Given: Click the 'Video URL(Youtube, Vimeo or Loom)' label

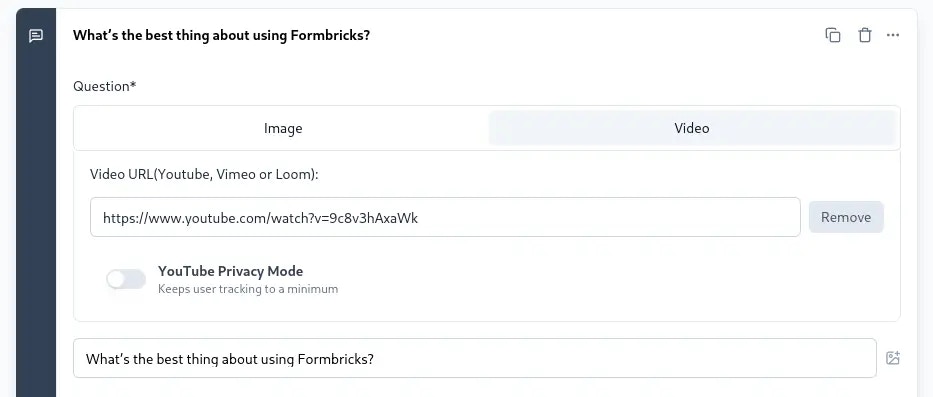Looking at the screenshot, I should pos(205,174).
